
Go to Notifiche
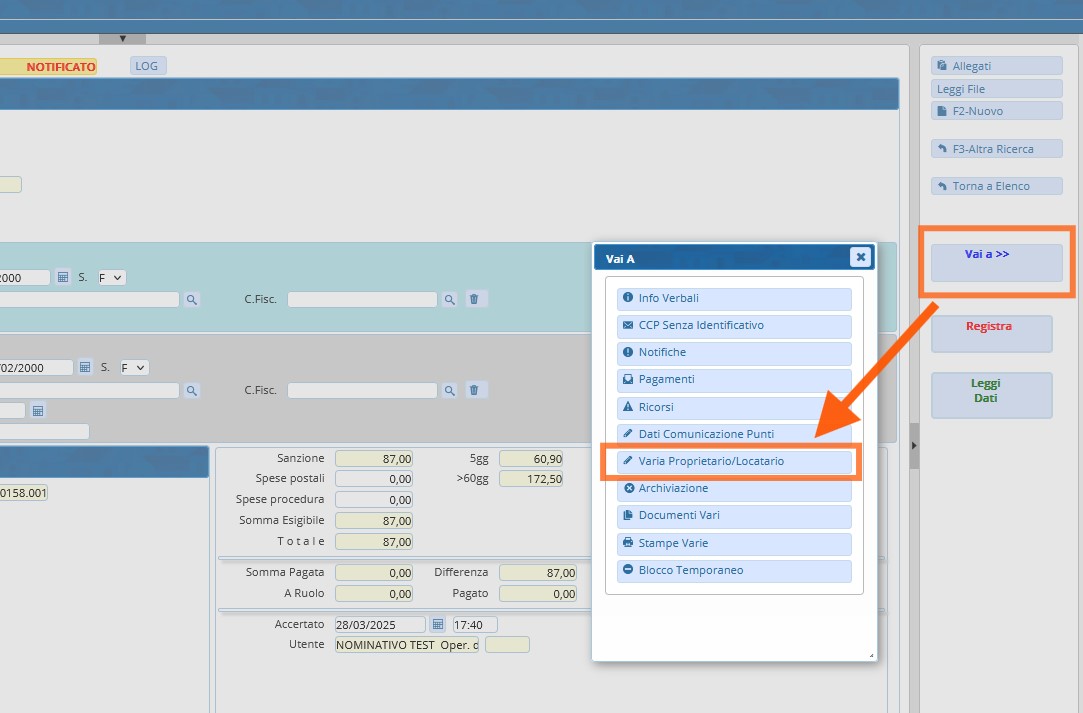pyautogui.click(x=734, y=352)
